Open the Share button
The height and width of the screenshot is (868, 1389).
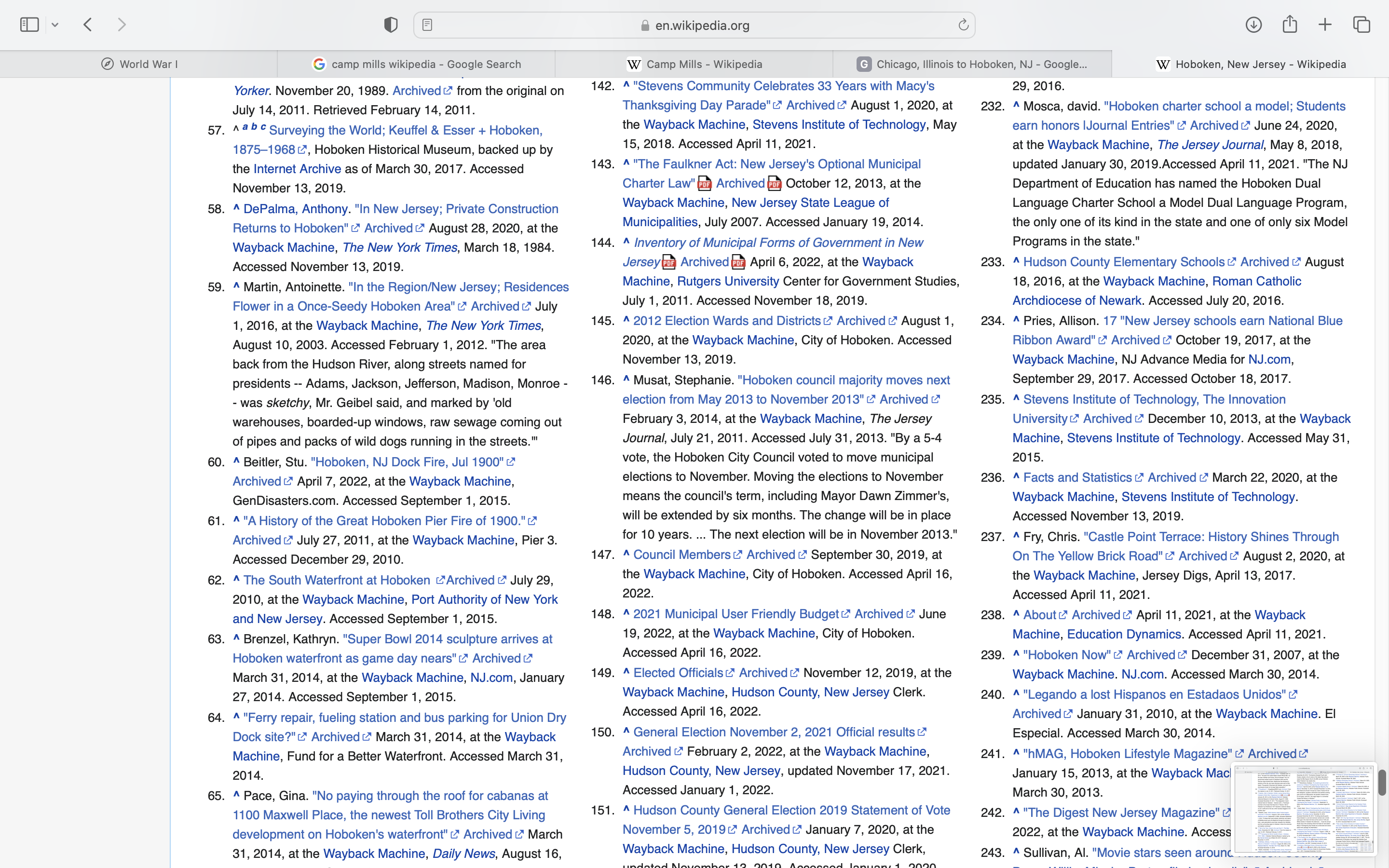tap(1290, 25)
